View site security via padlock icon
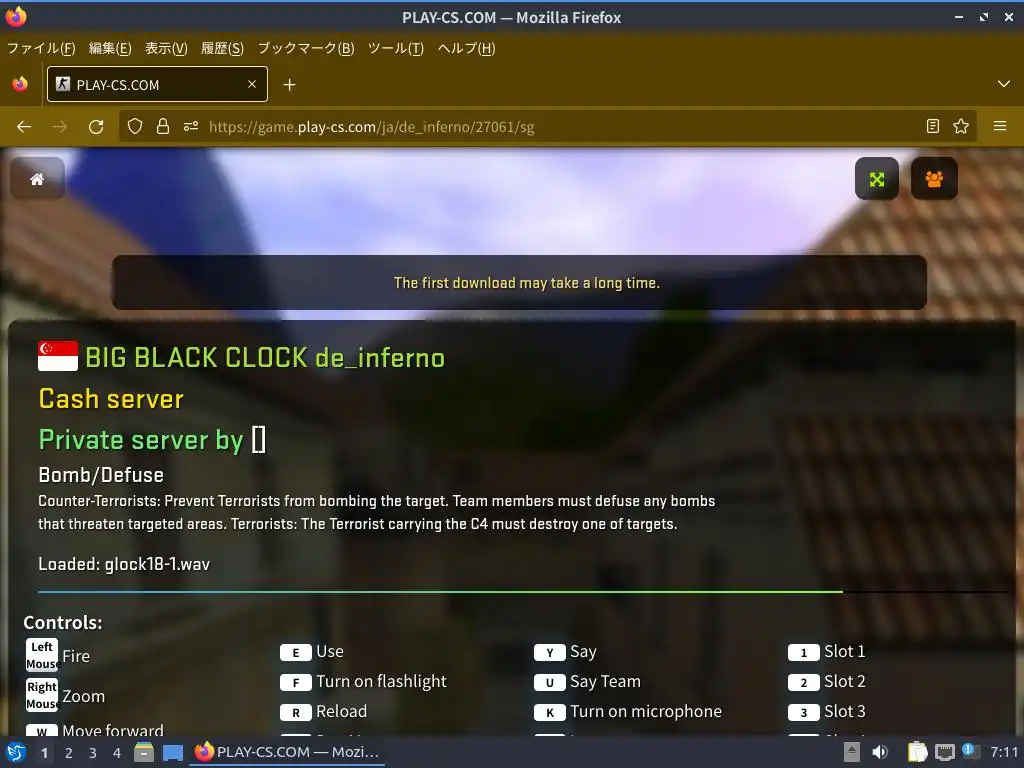The width and height of the screenshot is (1024, 768). (x=163, y=127)
